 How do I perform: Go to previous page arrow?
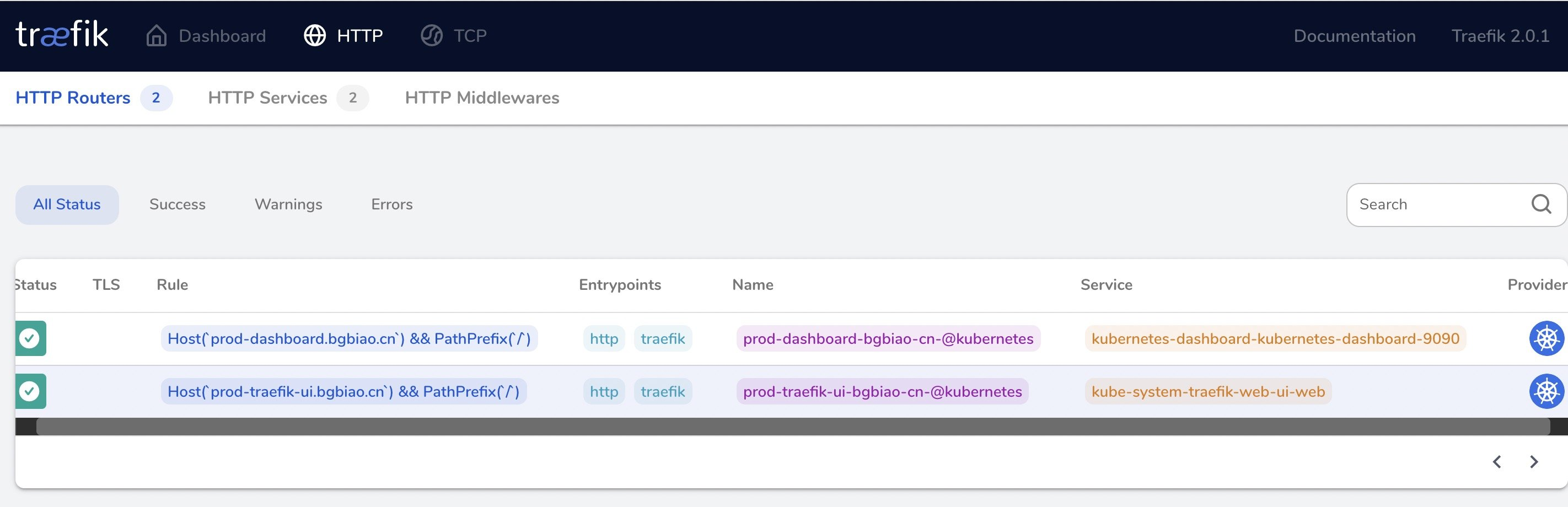1497,462
